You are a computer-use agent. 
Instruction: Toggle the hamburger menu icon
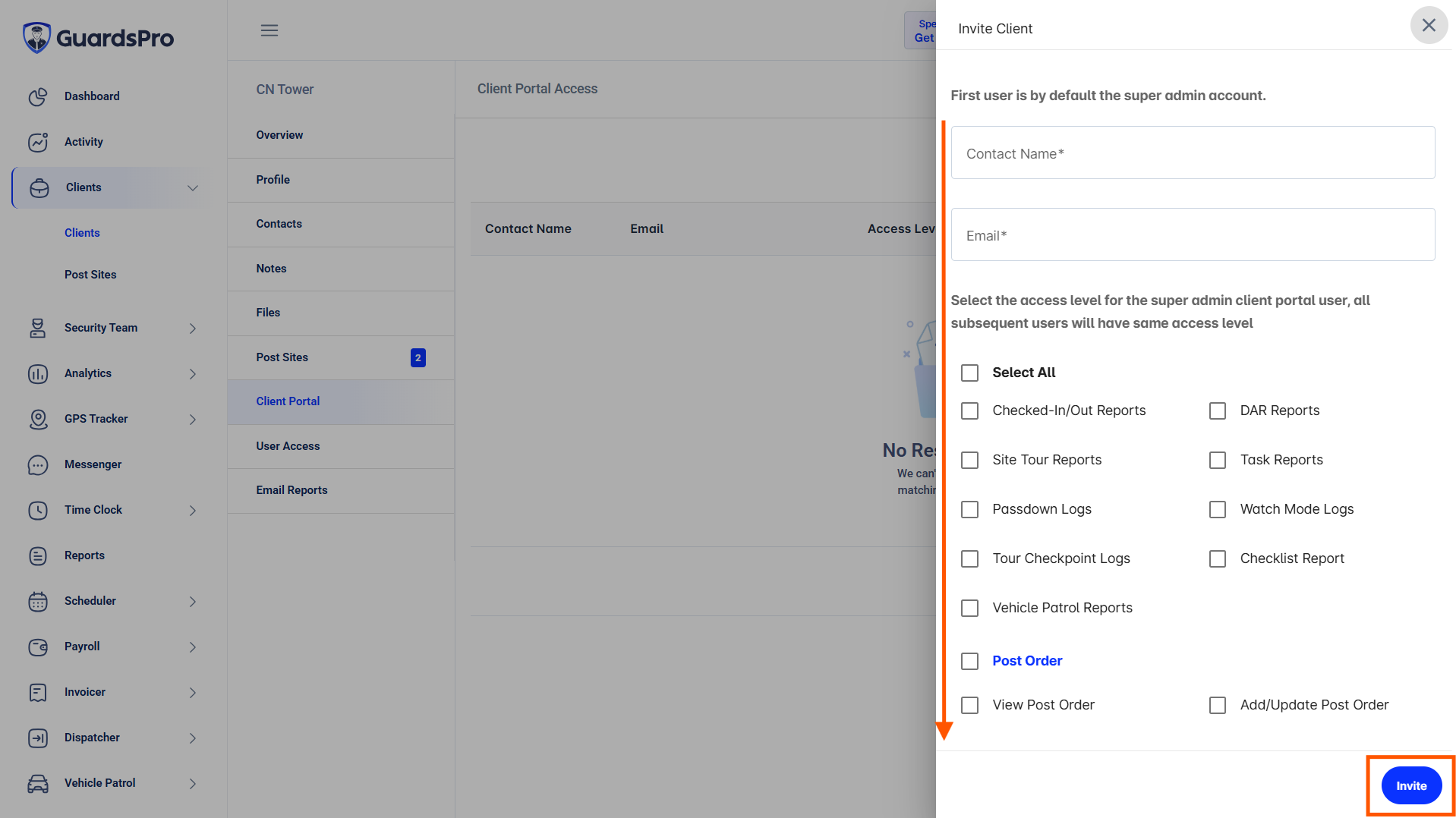point(269,30)
